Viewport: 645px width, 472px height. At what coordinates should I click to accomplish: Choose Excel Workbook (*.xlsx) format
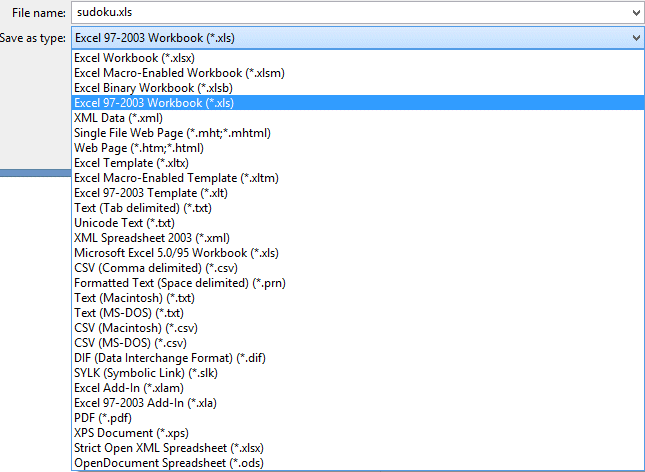click(x=358, y=58)
